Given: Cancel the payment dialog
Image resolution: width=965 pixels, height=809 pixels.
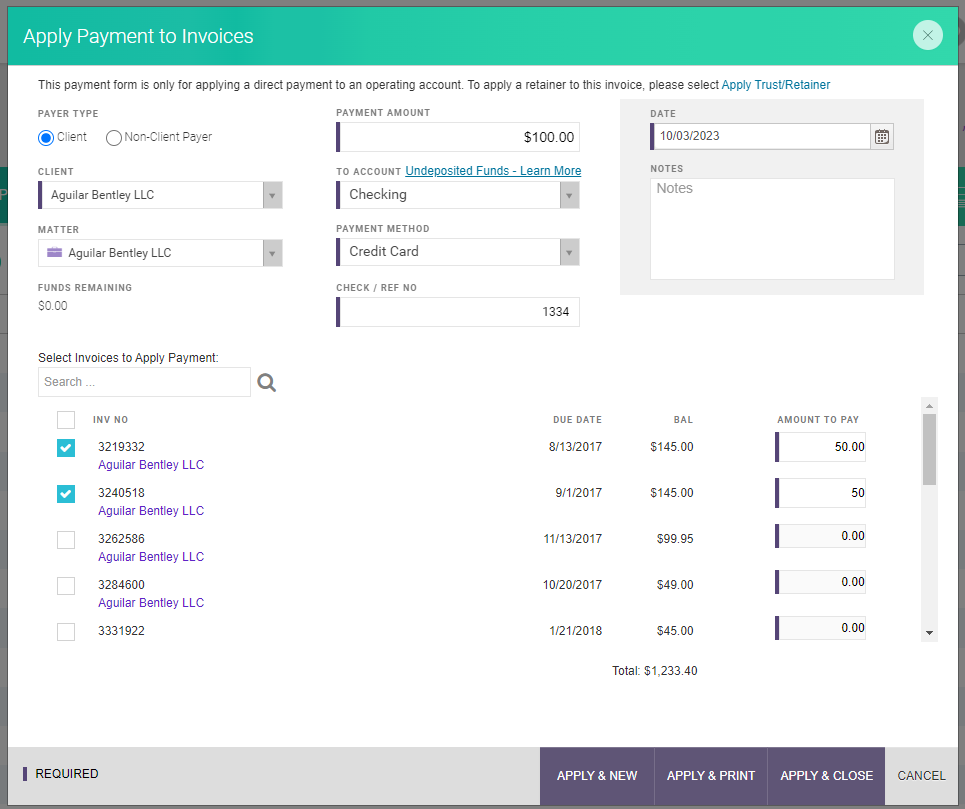Looking at the screenshot, I should pos(920,775).
